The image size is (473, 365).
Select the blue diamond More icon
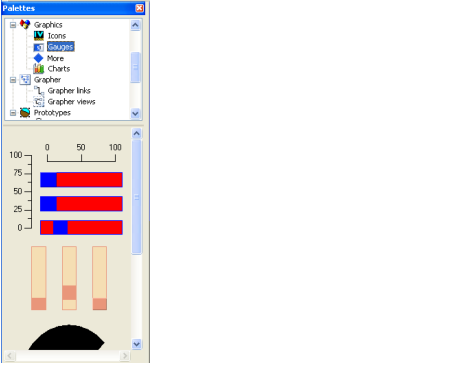39,58
